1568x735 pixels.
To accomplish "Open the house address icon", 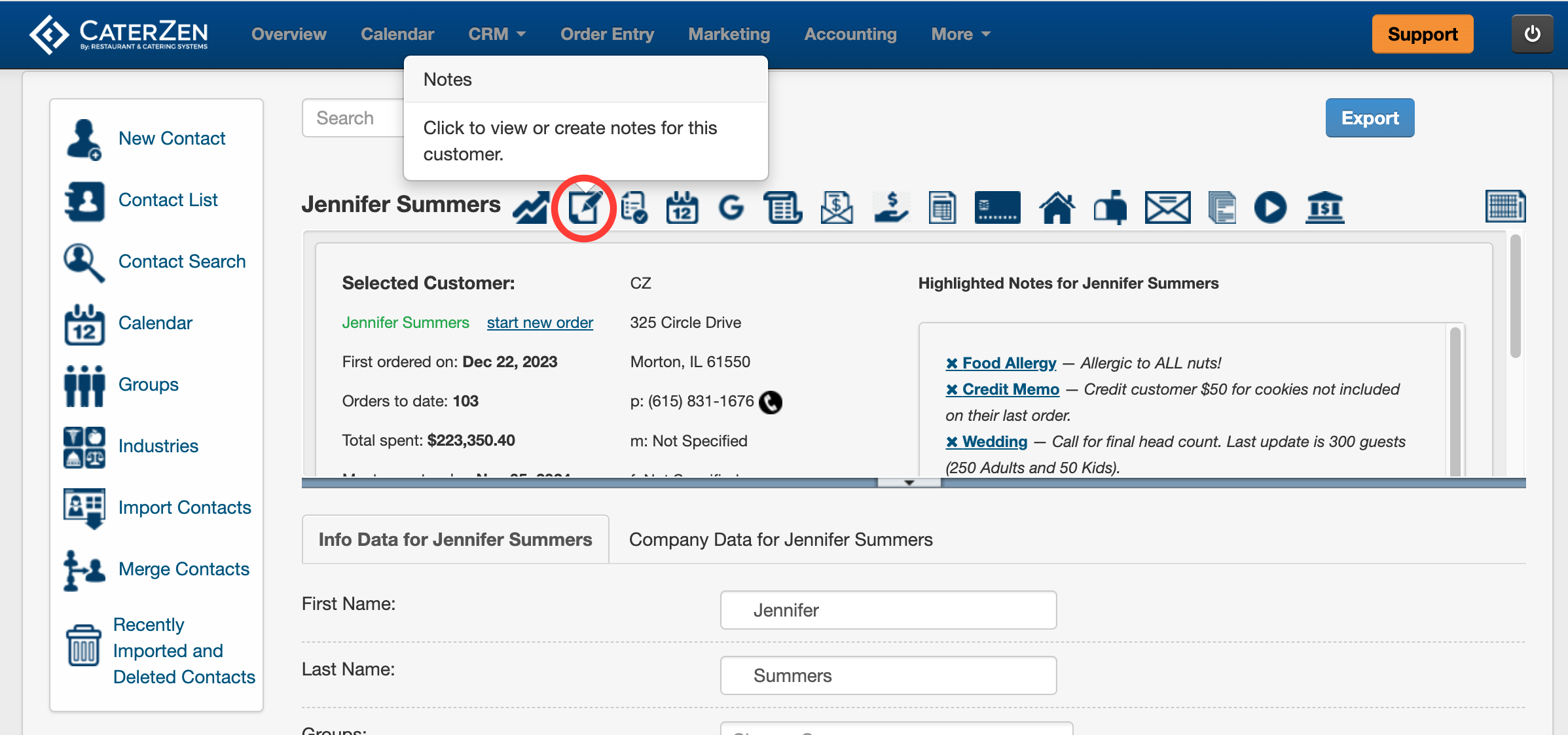I will [x=1057, y=208].
